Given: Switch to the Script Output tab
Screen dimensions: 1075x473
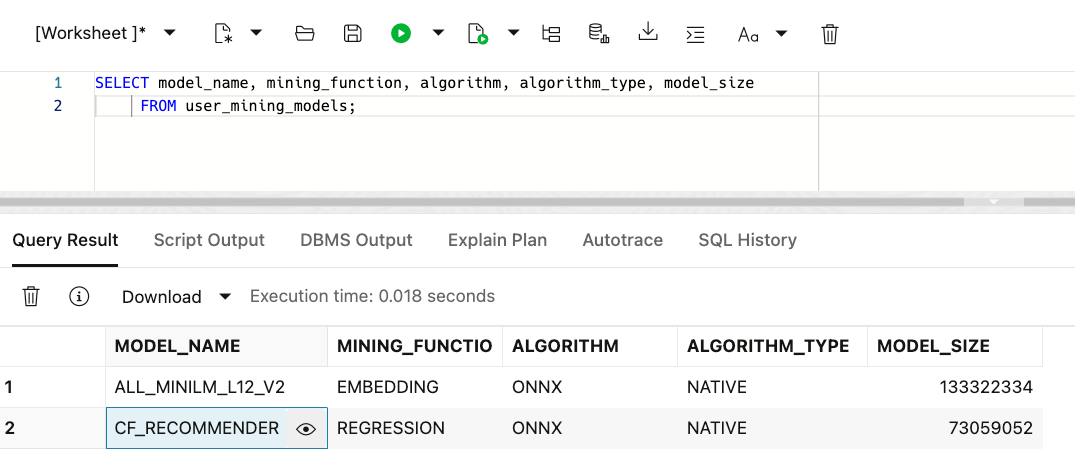Looking at the screenshot, I should coord(209,240).
